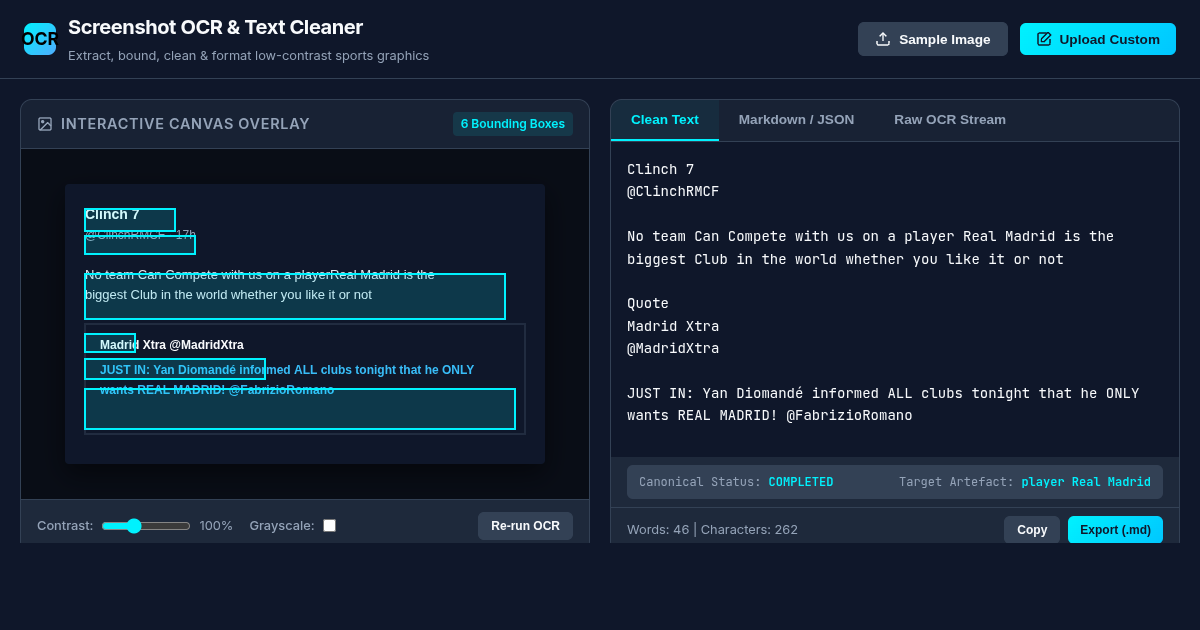The width and height of the screenshot is (1200, 630).
Task: Select the bounding box over the tweet body text
Action: (x=295, y=296)
